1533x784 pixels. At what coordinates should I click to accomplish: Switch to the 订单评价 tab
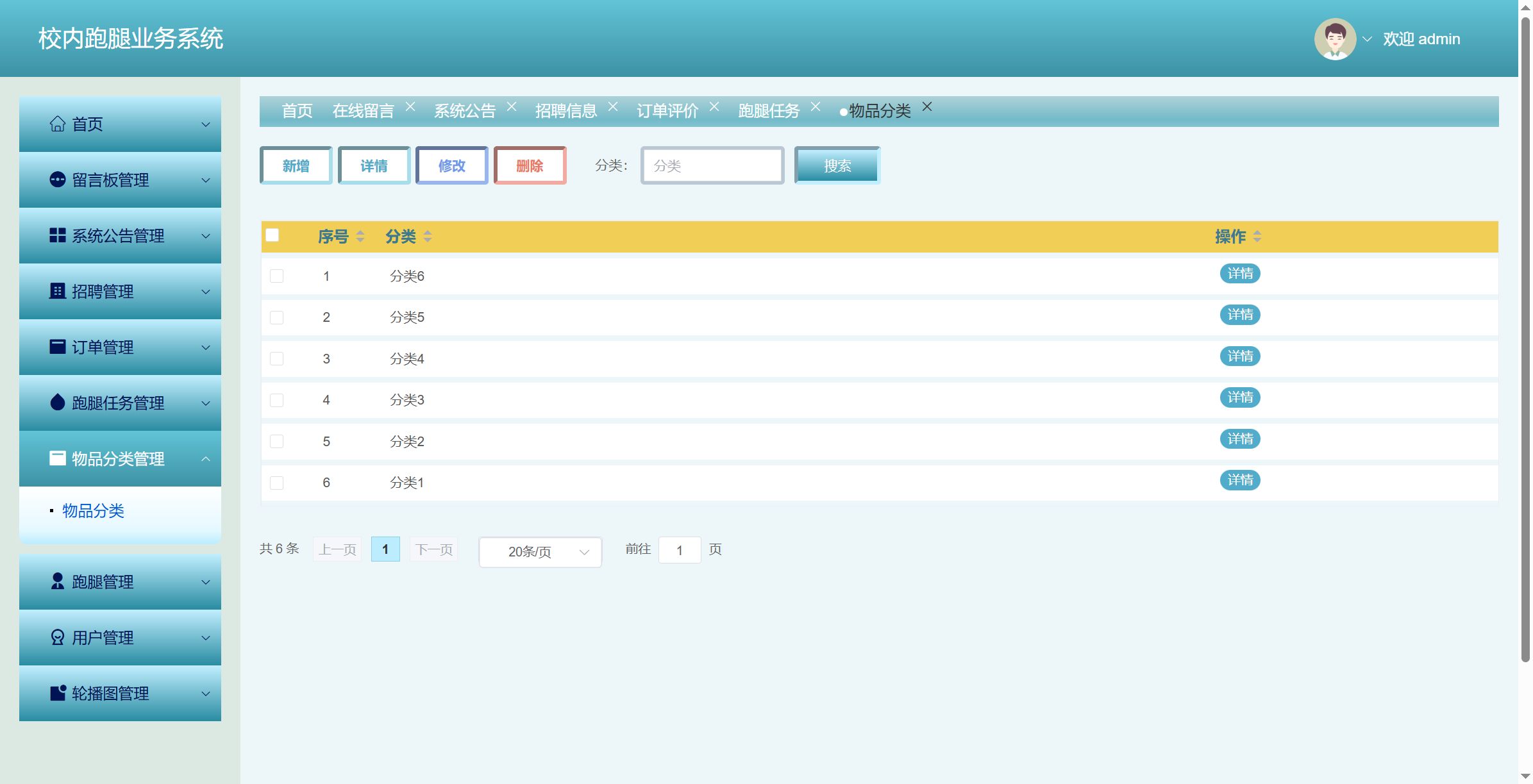[667, 111]
